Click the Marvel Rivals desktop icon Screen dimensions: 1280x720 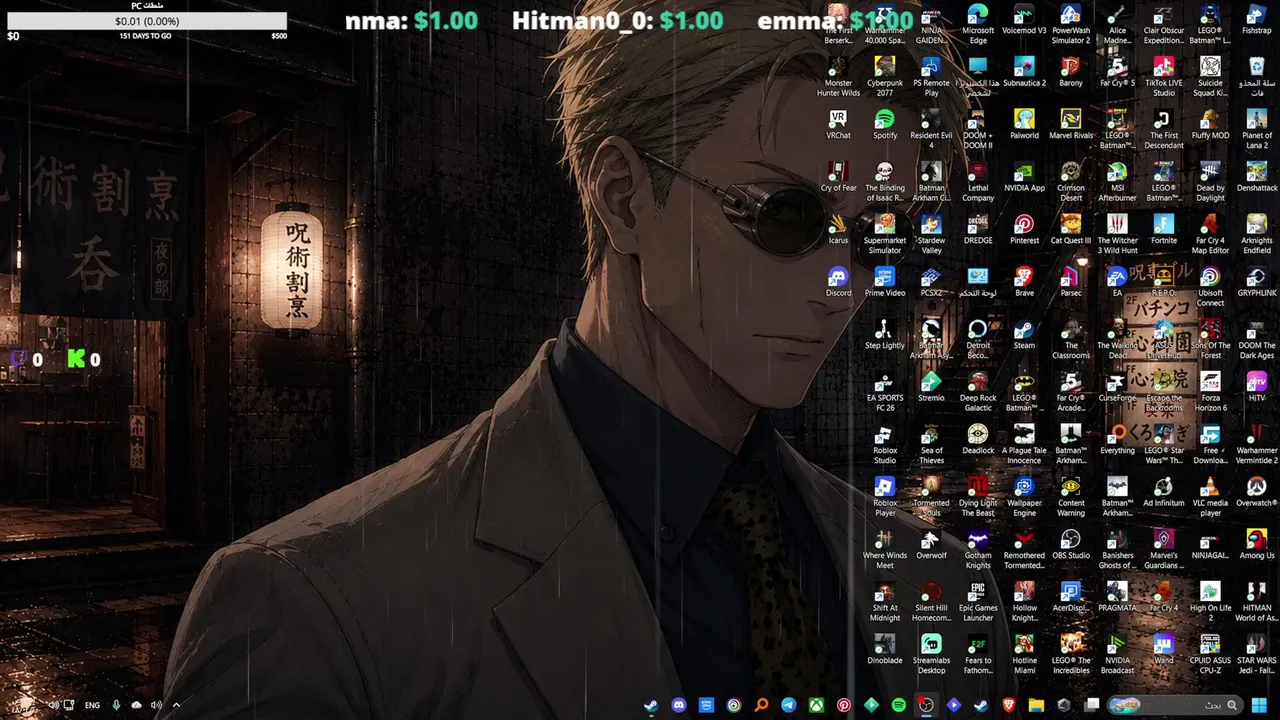1070,124
